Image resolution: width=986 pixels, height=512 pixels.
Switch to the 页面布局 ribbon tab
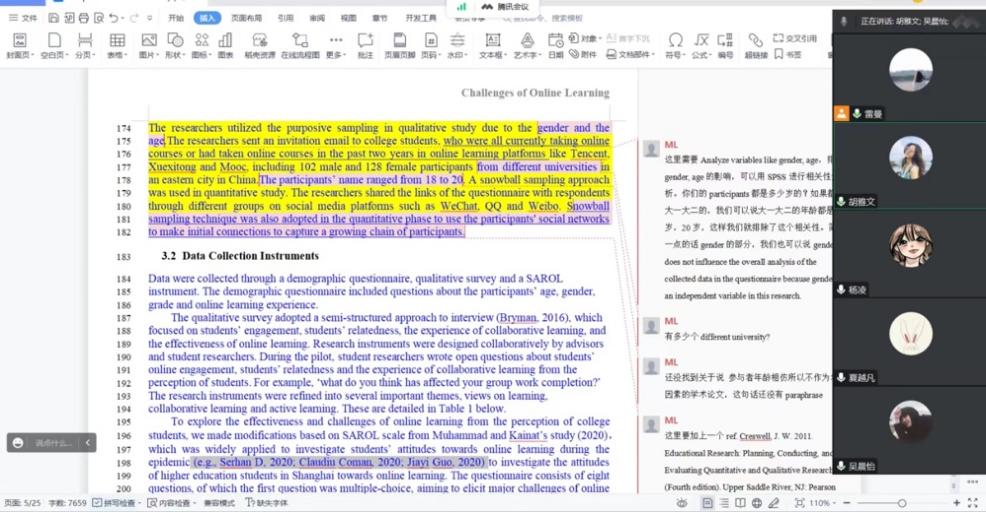click(x=246, y=18)
